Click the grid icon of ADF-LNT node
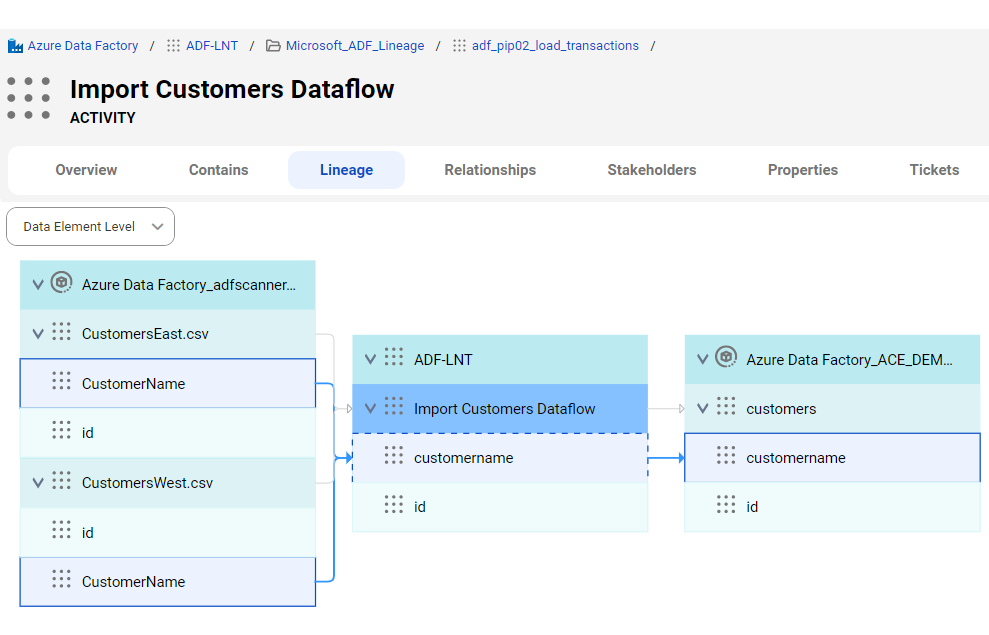The image size is (989, 635). coord(394,357)
